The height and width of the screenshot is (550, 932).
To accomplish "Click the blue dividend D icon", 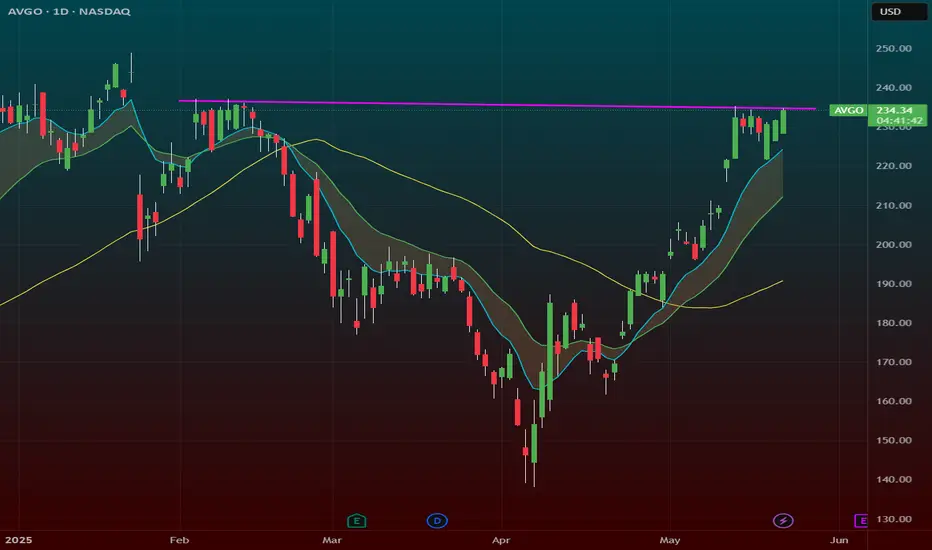I will click(x=437, y=521).
